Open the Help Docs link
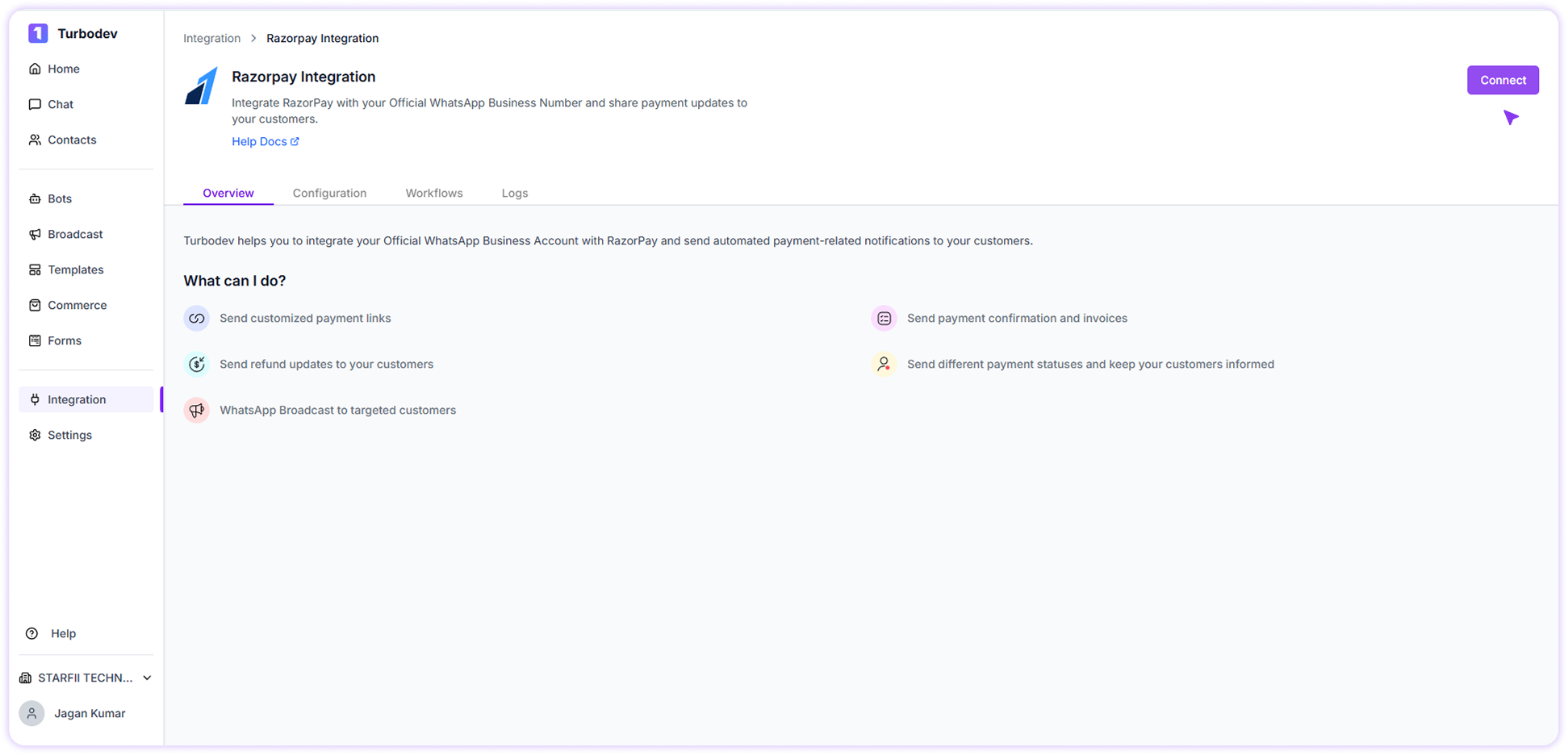1568x755 pixels. click(x=266, y=141)
